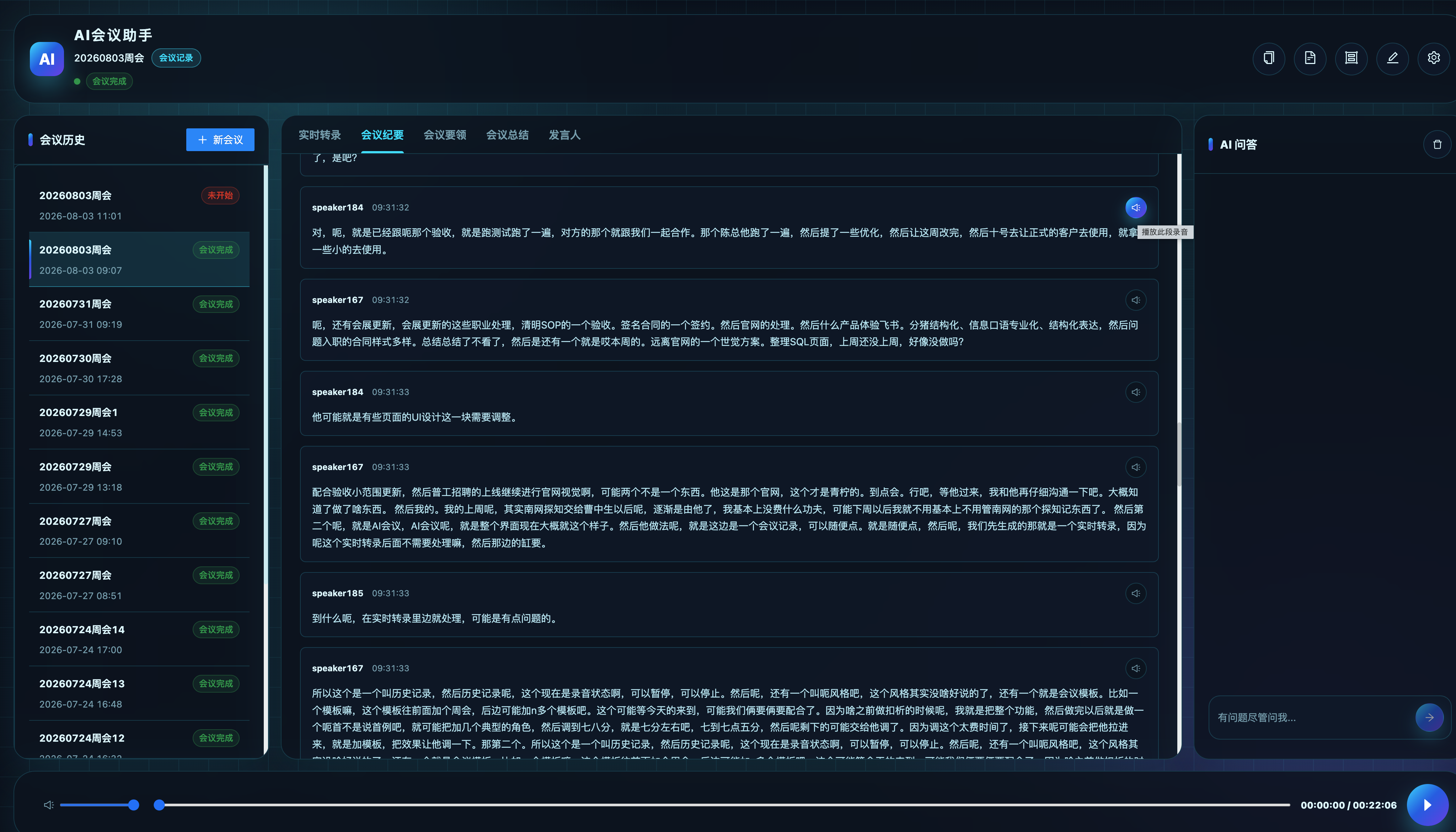Image resolution: width=1456 pixels, height=832 pixels.
Task: Open settings with the gear icon
Action: coord(1433,58)
